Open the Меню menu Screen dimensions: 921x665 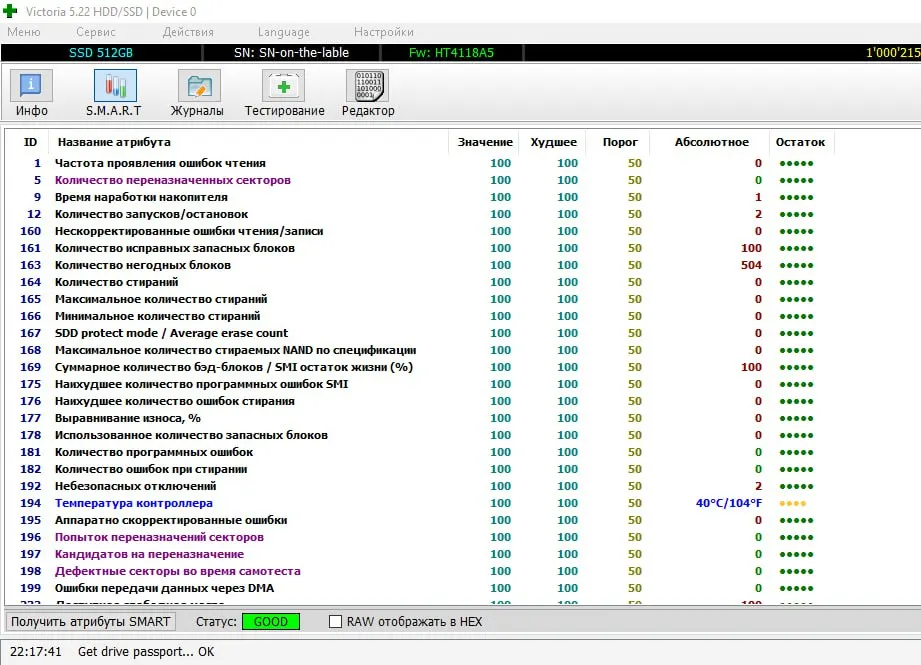point(23,32)
